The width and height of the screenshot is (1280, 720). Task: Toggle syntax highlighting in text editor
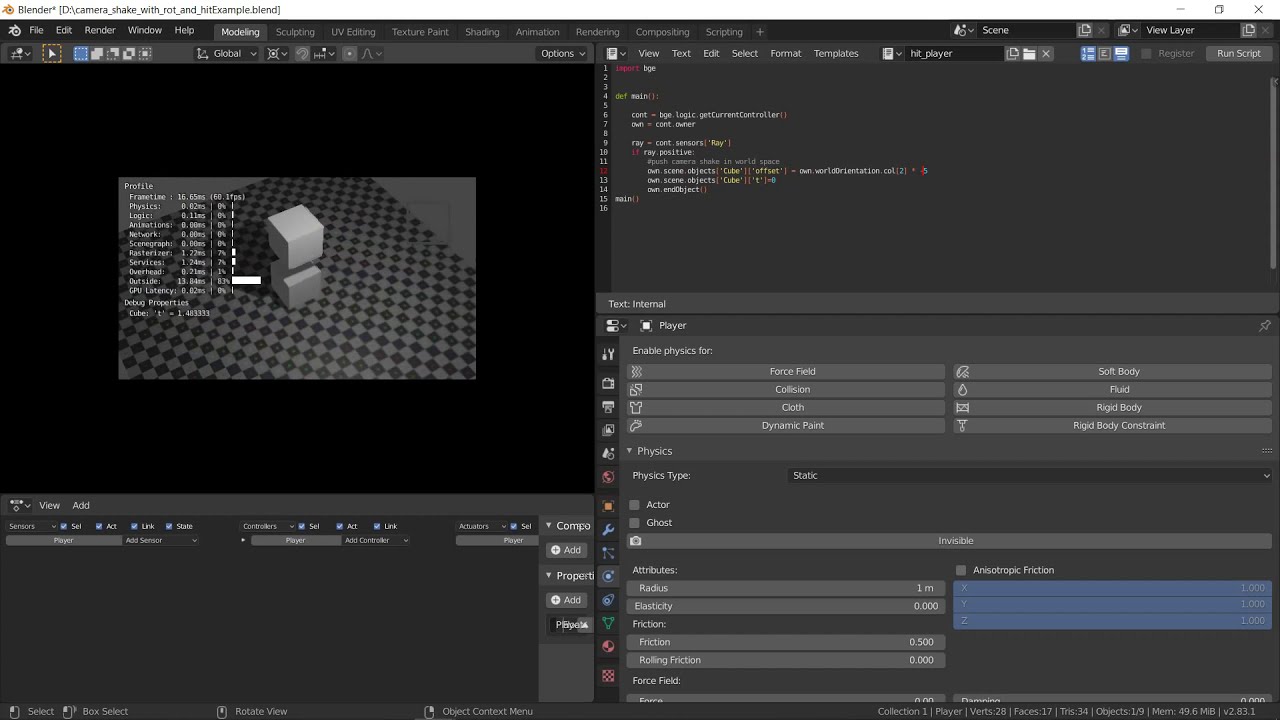(1121, 53)
